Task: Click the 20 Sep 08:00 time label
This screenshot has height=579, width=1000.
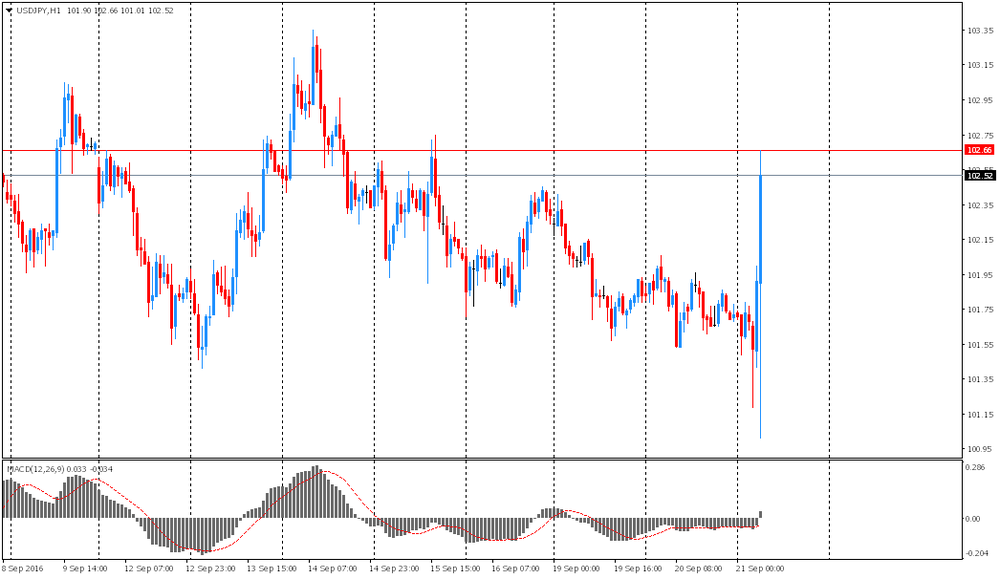Action: click(699, 569)
